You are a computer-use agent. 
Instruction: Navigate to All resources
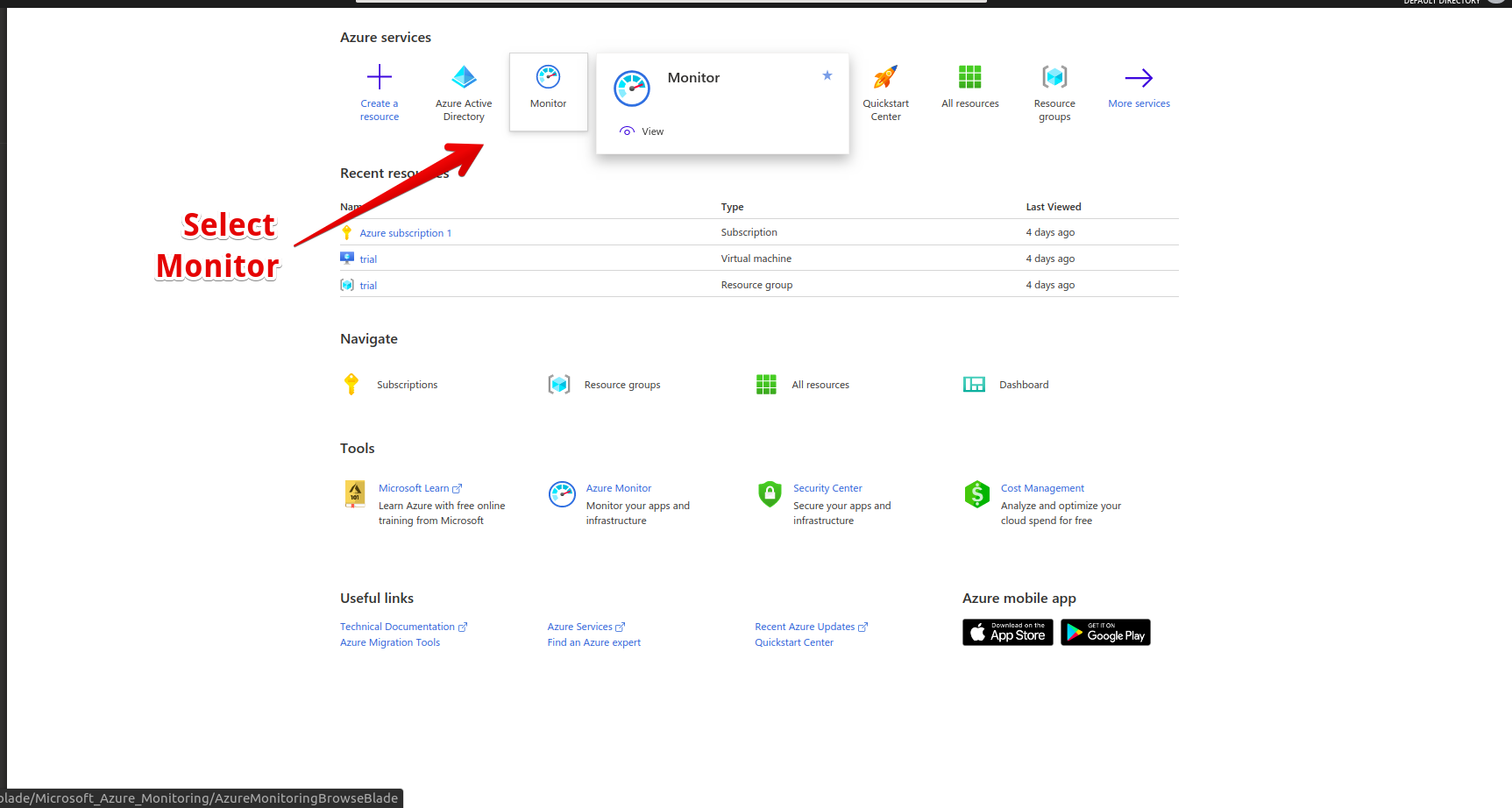click(820, 385)
